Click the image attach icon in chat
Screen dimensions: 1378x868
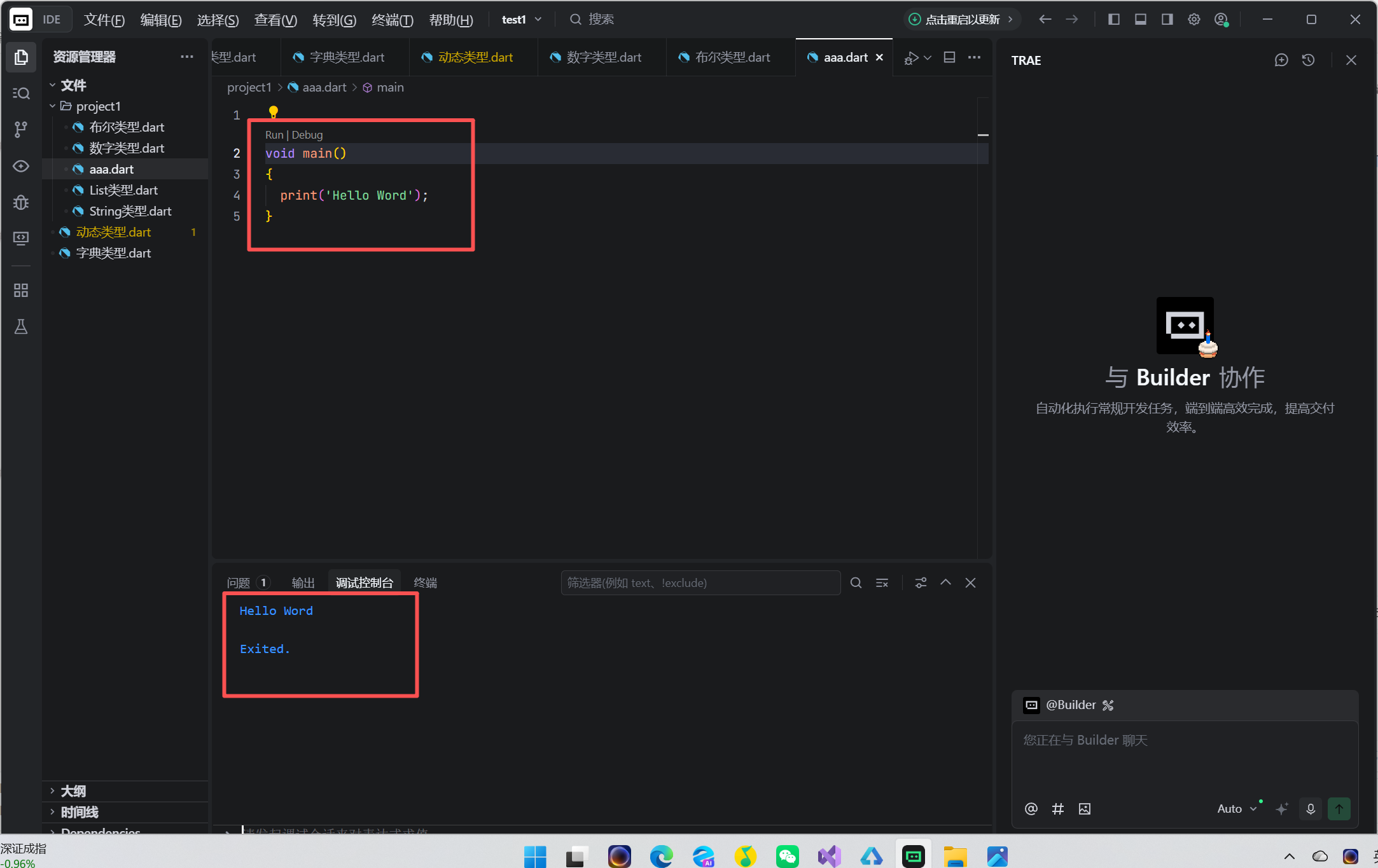click(x=1085, y=809)
